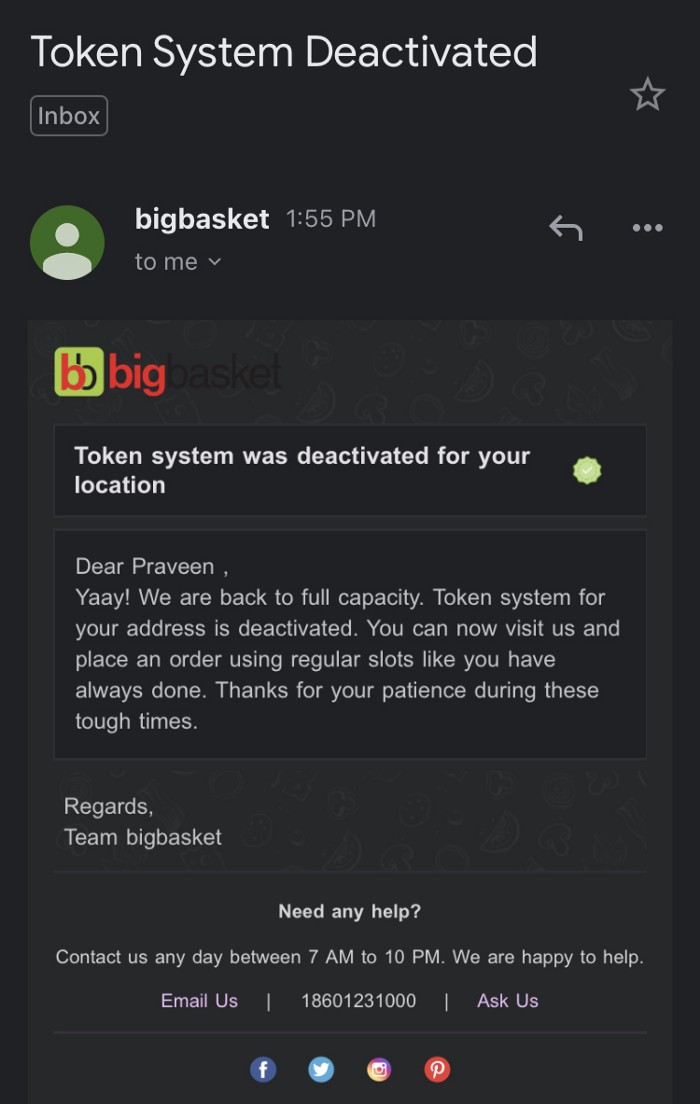700x1104 pixels.
Task: Open bigbasket's Instagram icon
Action: [379, 1070]
